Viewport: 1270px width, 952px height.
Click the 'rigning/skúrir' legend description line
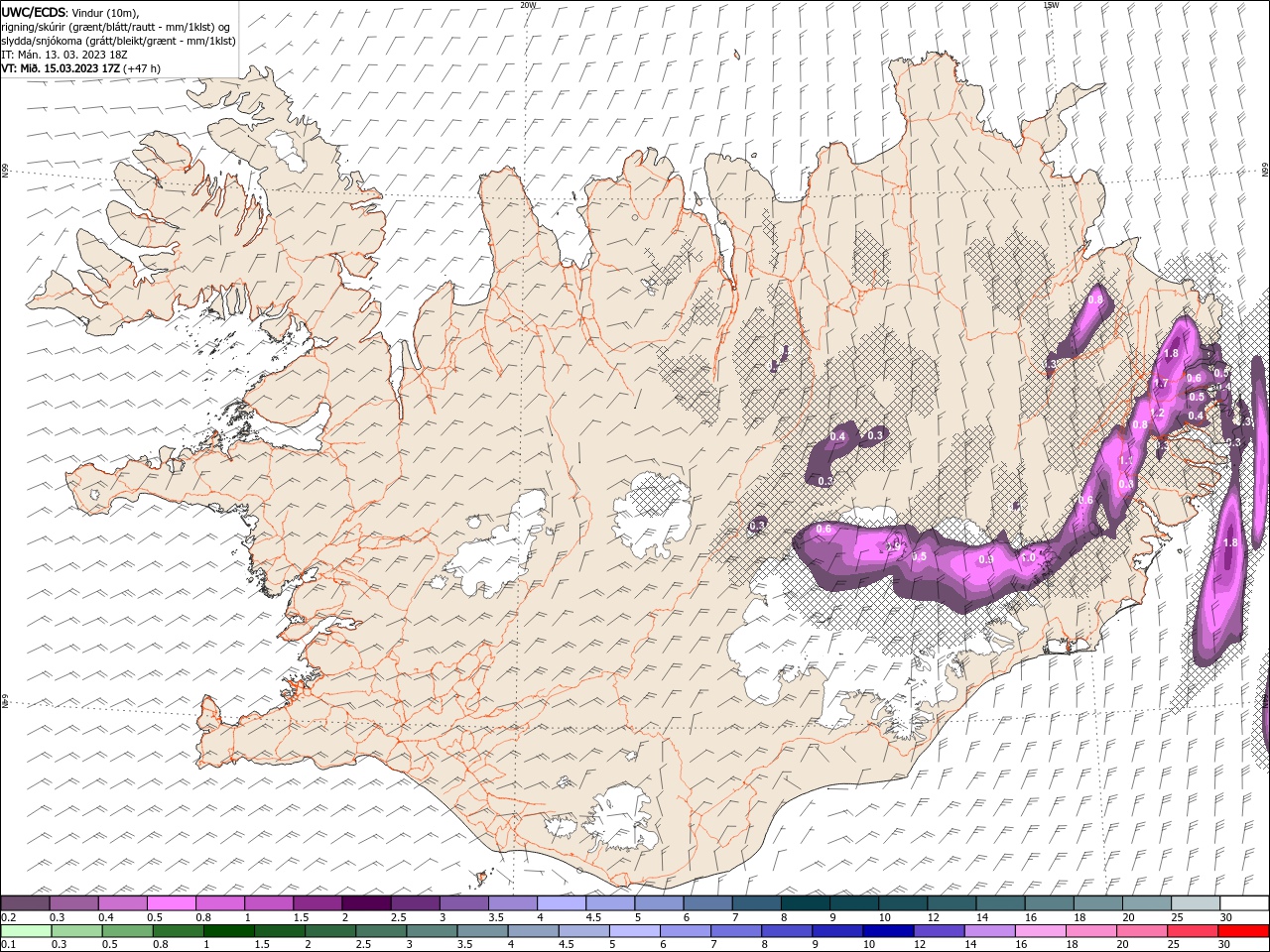(116, 26)
